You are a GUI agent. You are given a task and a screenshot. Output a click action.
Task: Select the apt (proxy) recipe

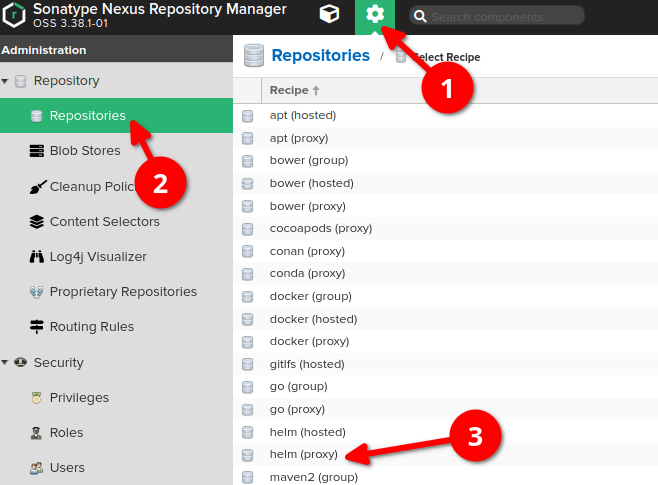point(299,138)
